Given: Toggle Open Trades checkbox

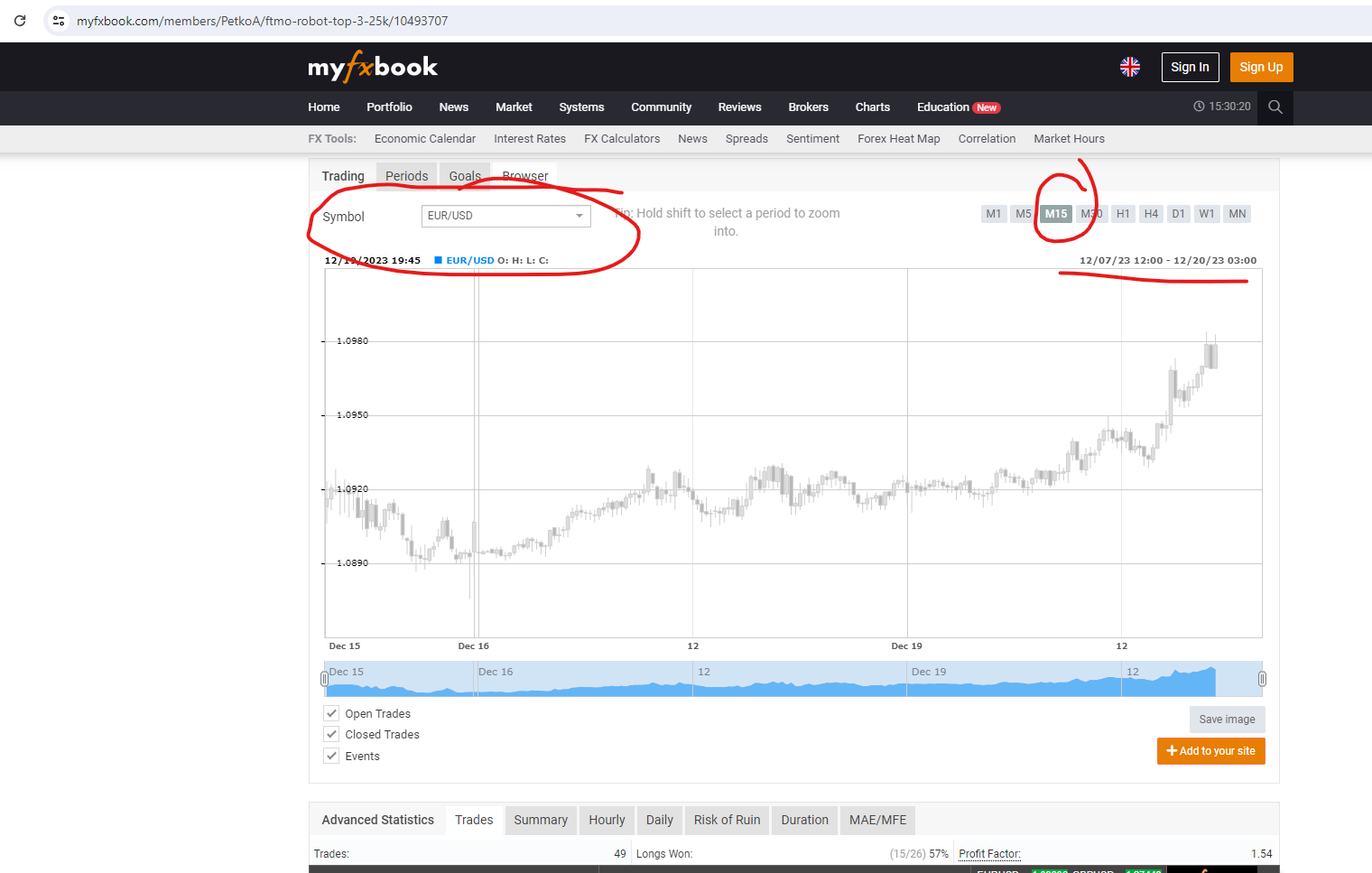Looking at the screenshot, I should coord(331,713).
